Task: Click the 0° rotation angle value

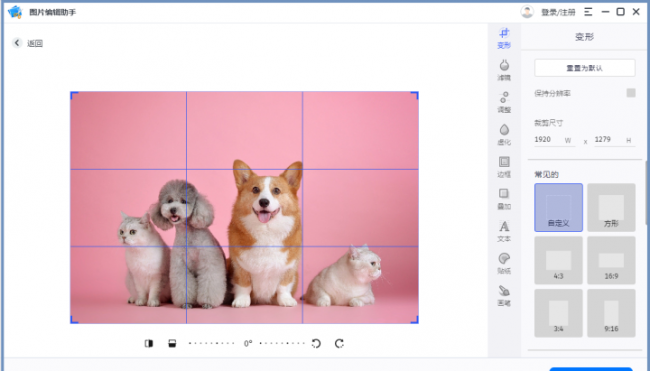Action: pyautogui.click(x=247, y=344)
